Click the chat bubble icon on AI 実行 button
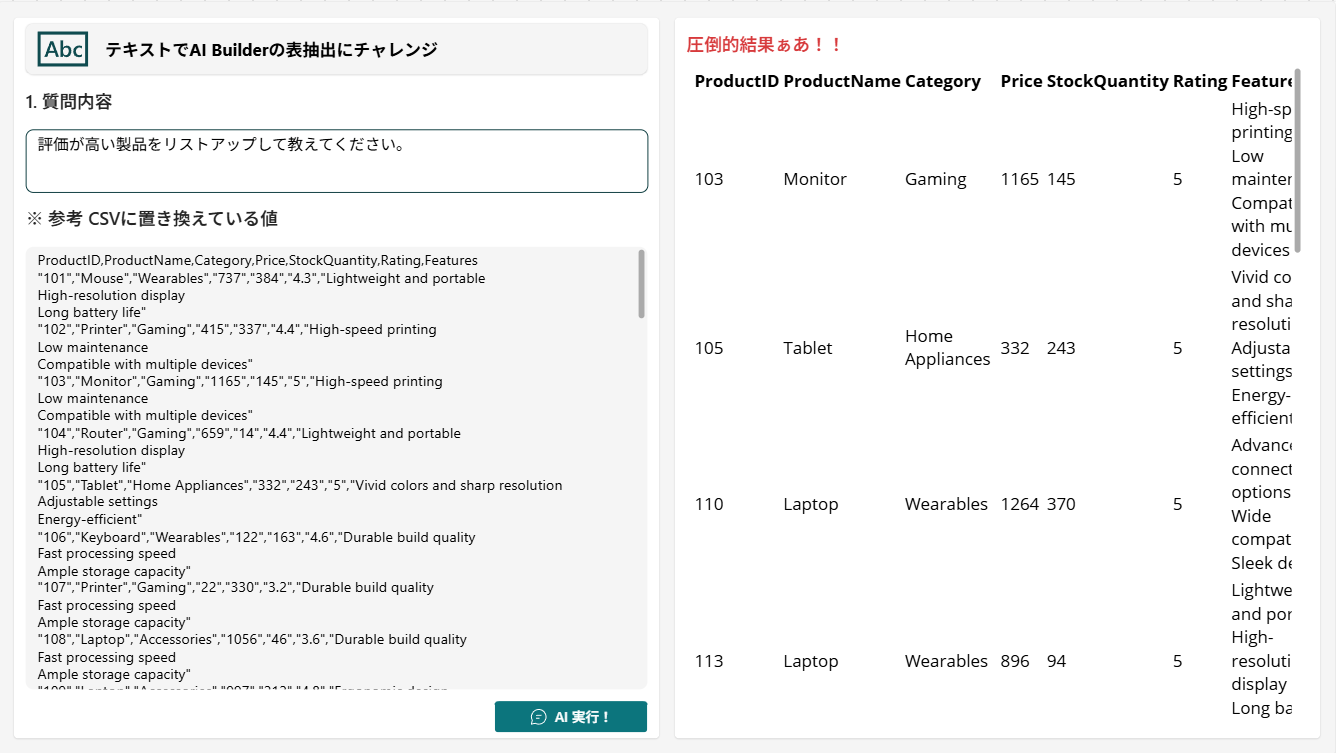The width and height of the screenshot is (1336, 753). 538,717
